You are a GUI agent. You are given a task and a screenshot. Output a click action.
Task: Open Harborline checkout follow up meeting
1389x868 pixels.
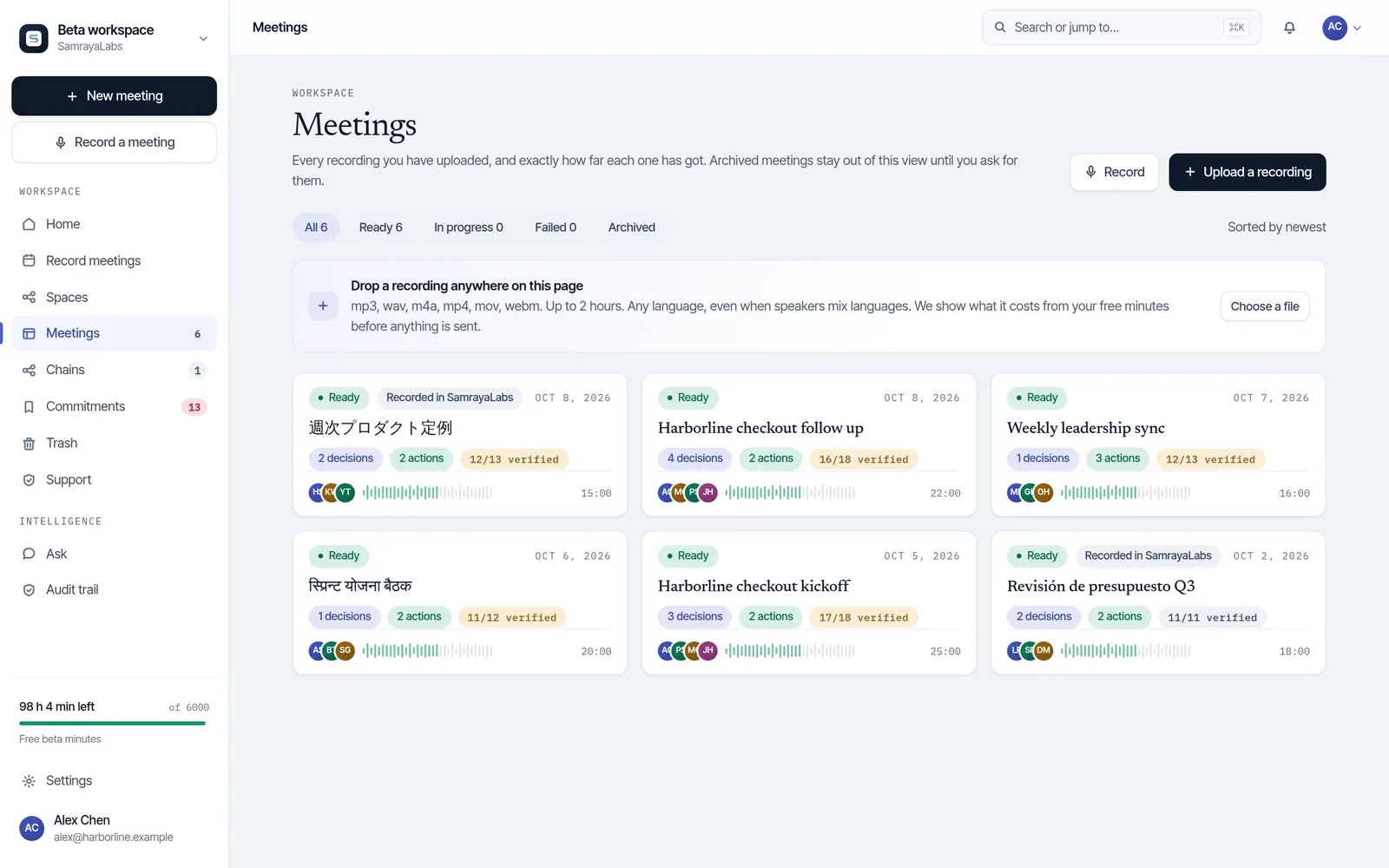(x=809, y=444)
